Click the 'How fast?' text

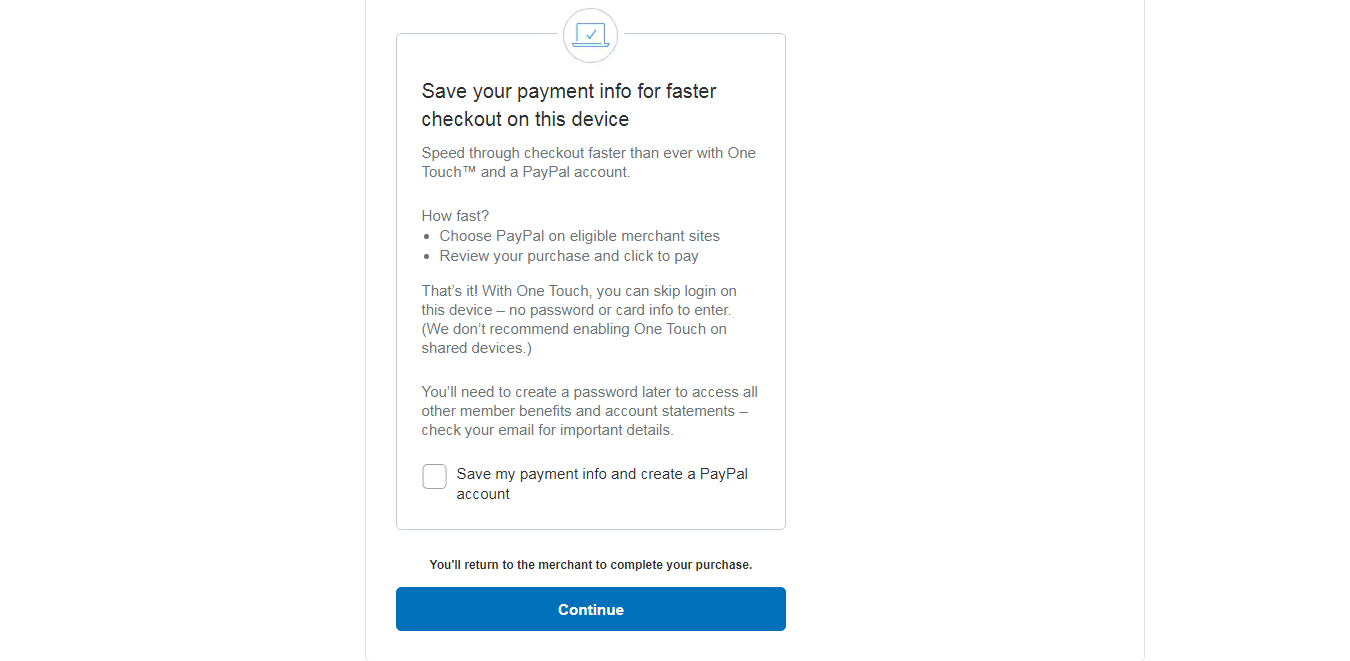(x=455, y=216)
